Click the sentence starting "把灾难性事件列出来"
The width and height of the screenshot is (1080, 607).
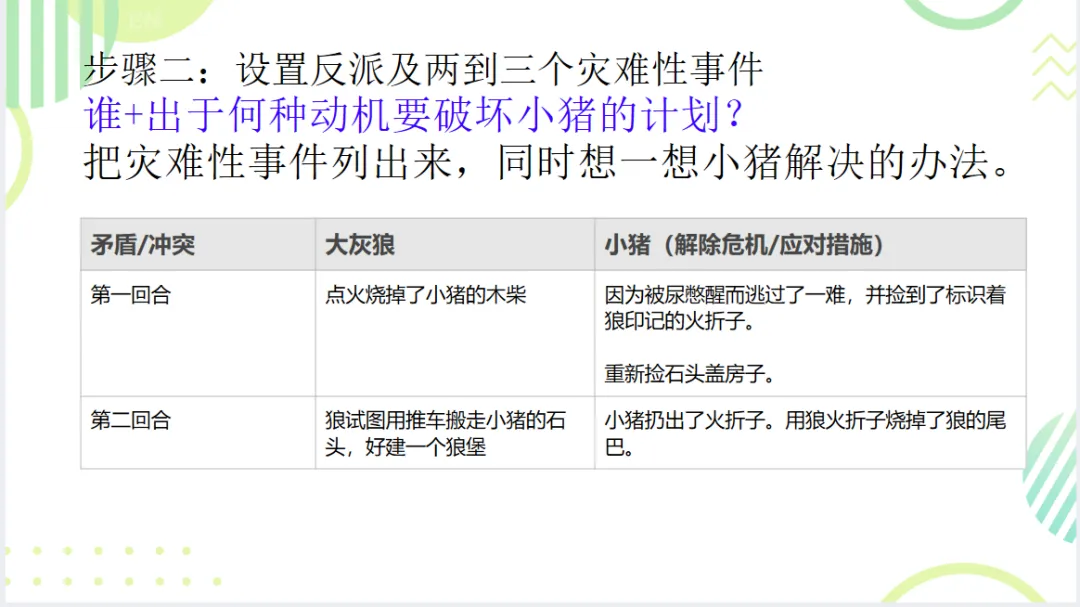pos(548,163)
